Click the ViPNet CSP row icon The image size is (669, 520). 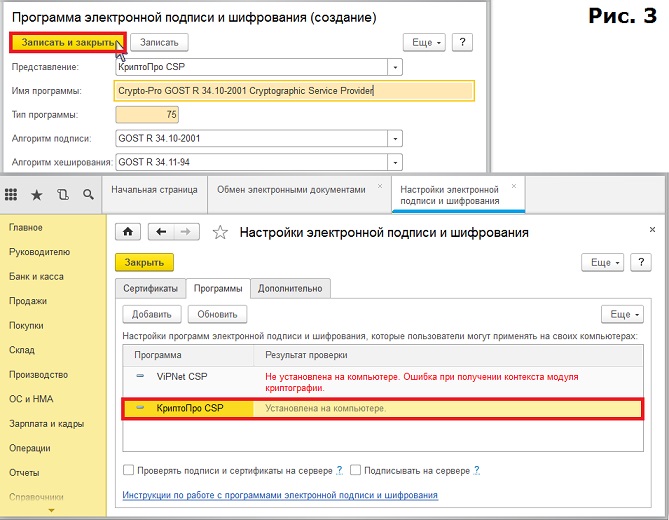pos(140,376)
